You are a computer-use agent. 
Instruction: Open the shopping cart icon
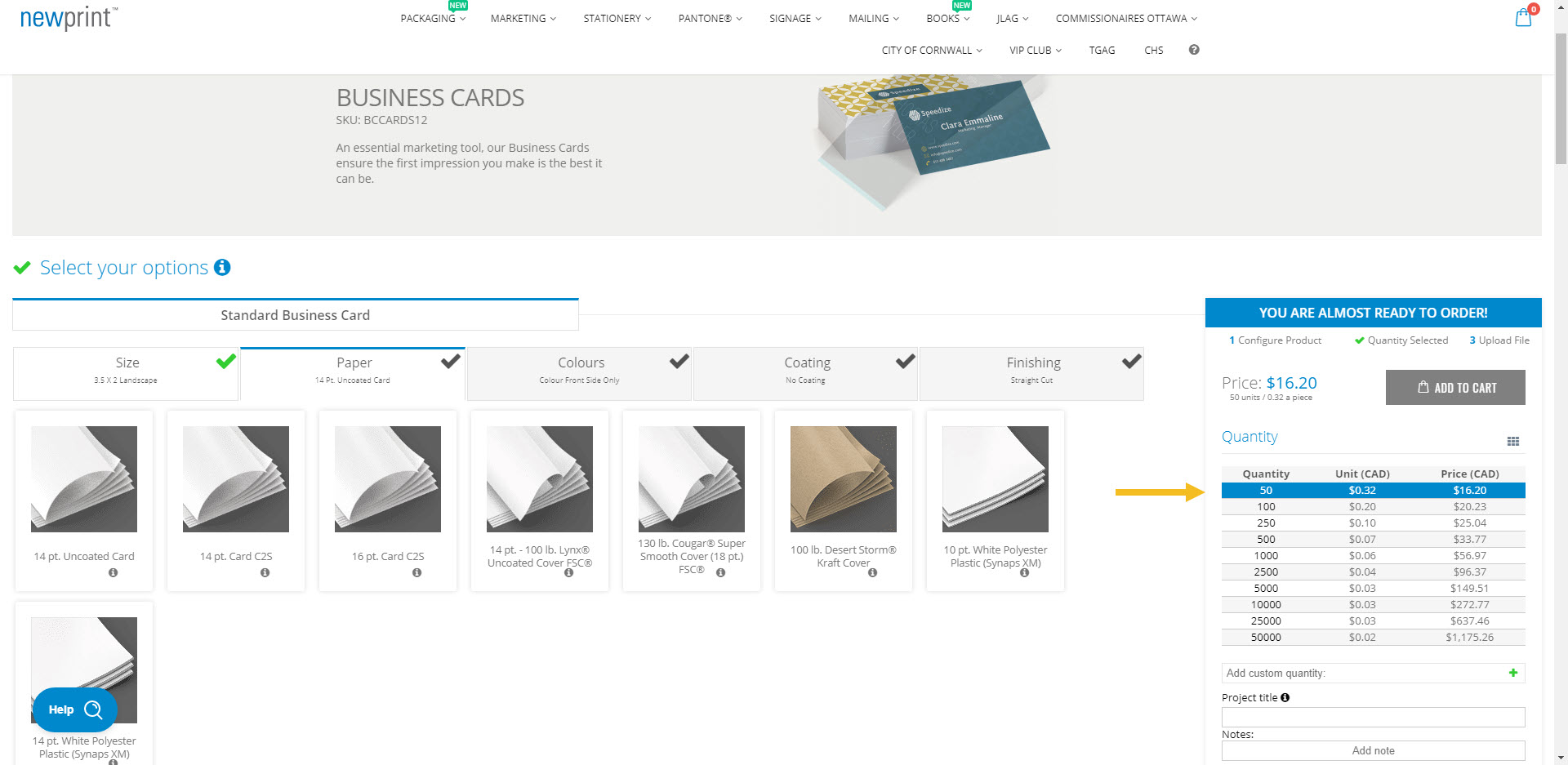point(1523,18)
